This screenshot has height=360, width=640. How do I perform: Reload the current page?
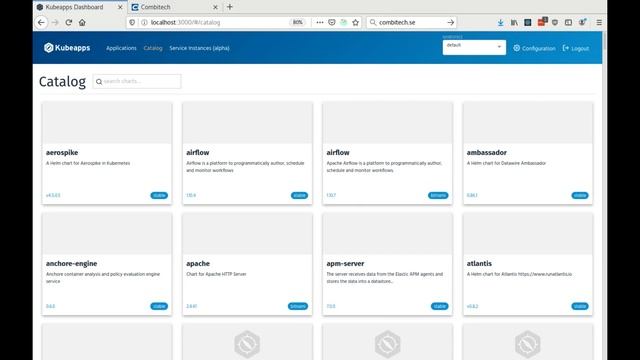pos(69,22)
